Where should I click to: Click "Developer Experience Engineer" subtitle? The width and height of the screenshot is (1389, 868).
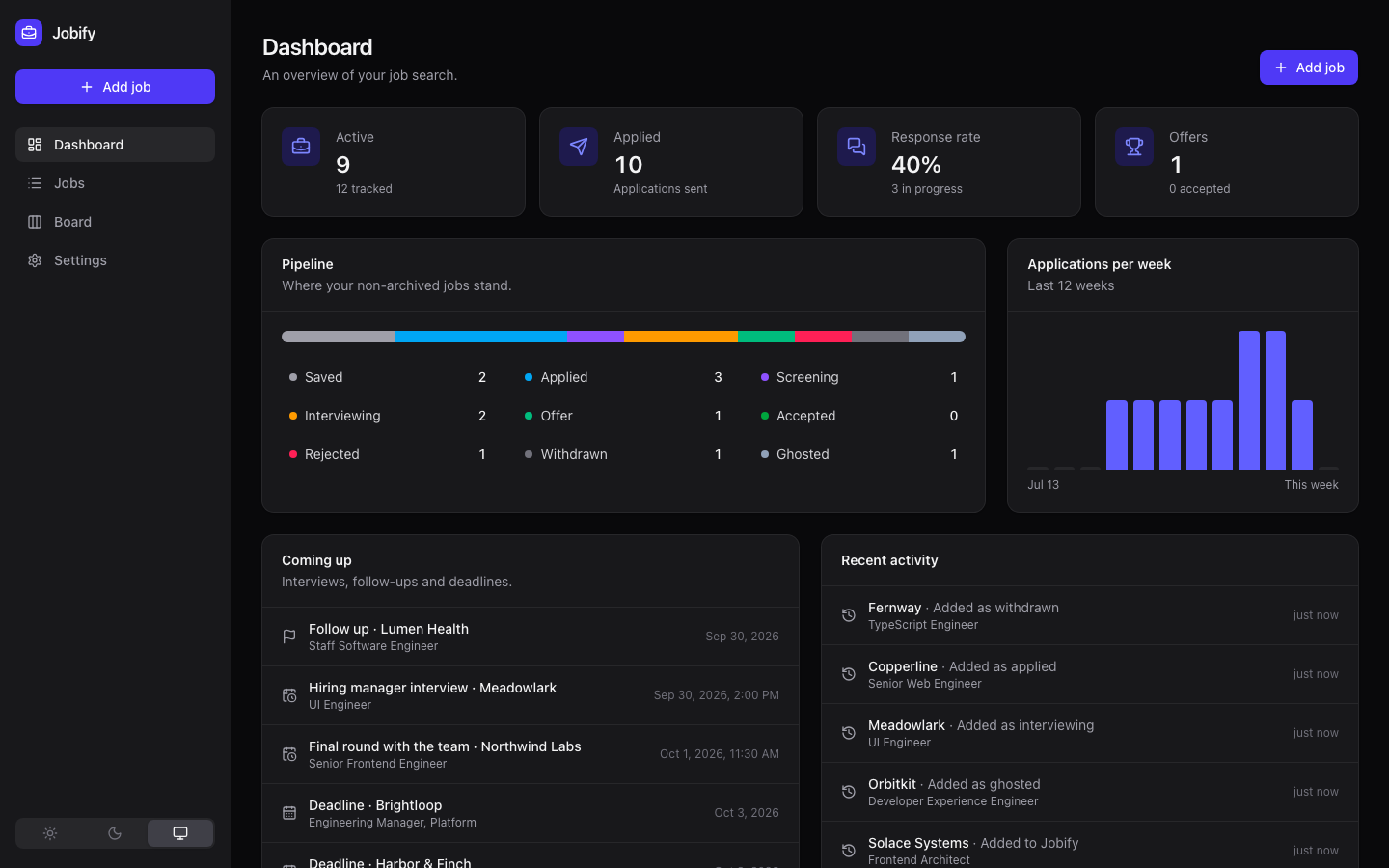[953, 801]
